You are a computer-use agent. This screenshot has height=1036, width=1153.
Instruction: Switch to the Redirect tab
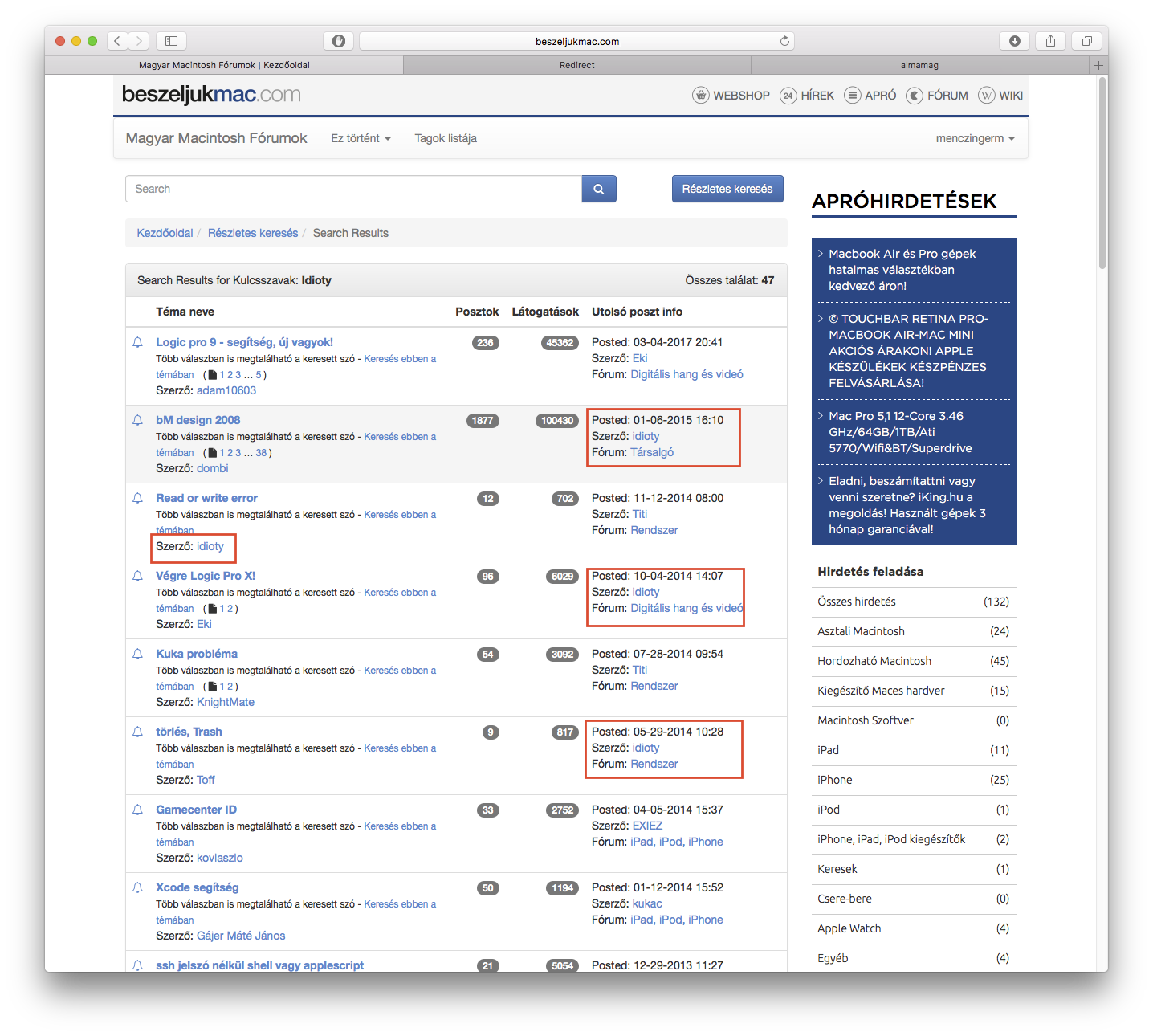click(x=576, y=65)
